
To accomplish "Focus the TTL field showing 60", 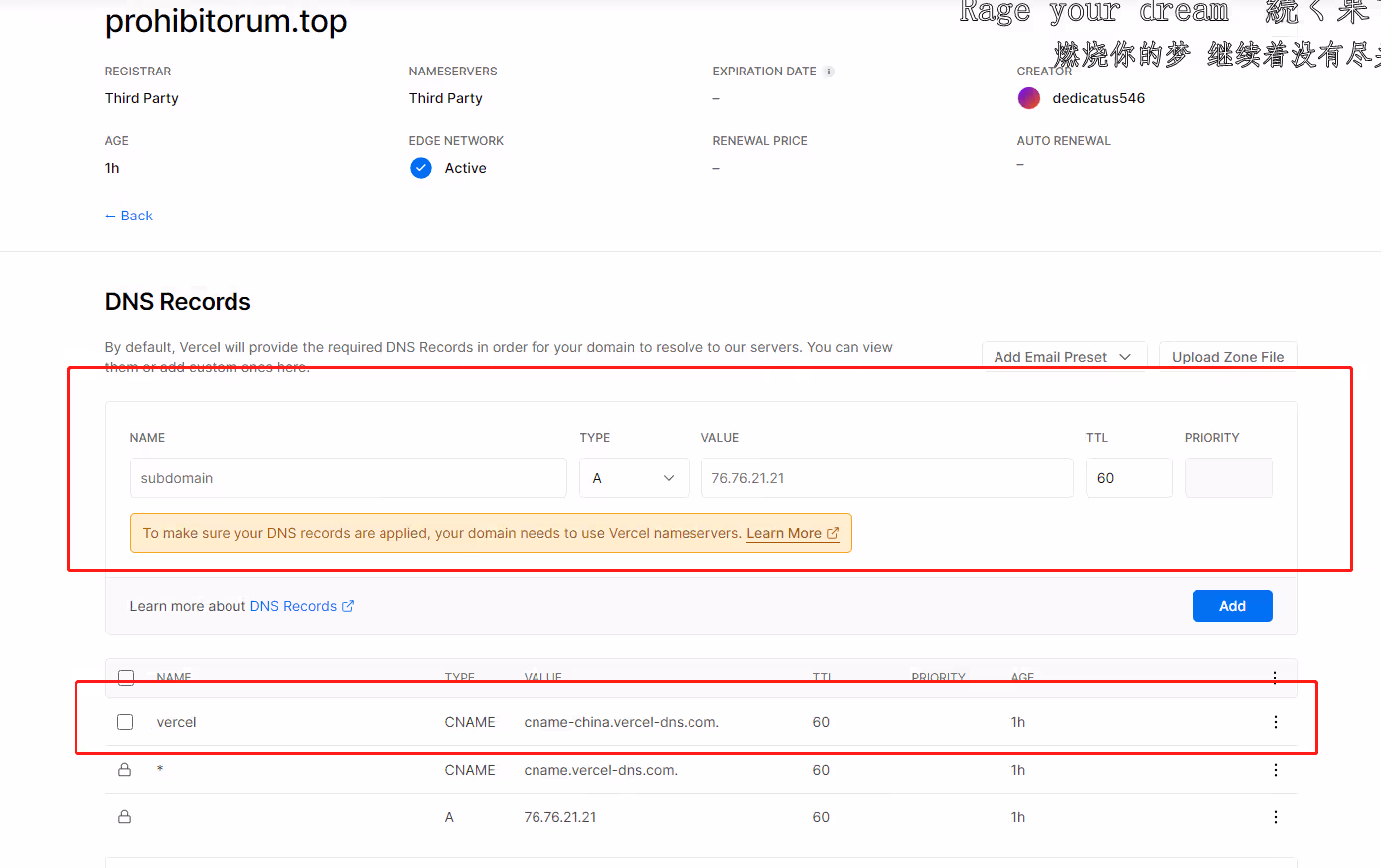I will 1129,478.
